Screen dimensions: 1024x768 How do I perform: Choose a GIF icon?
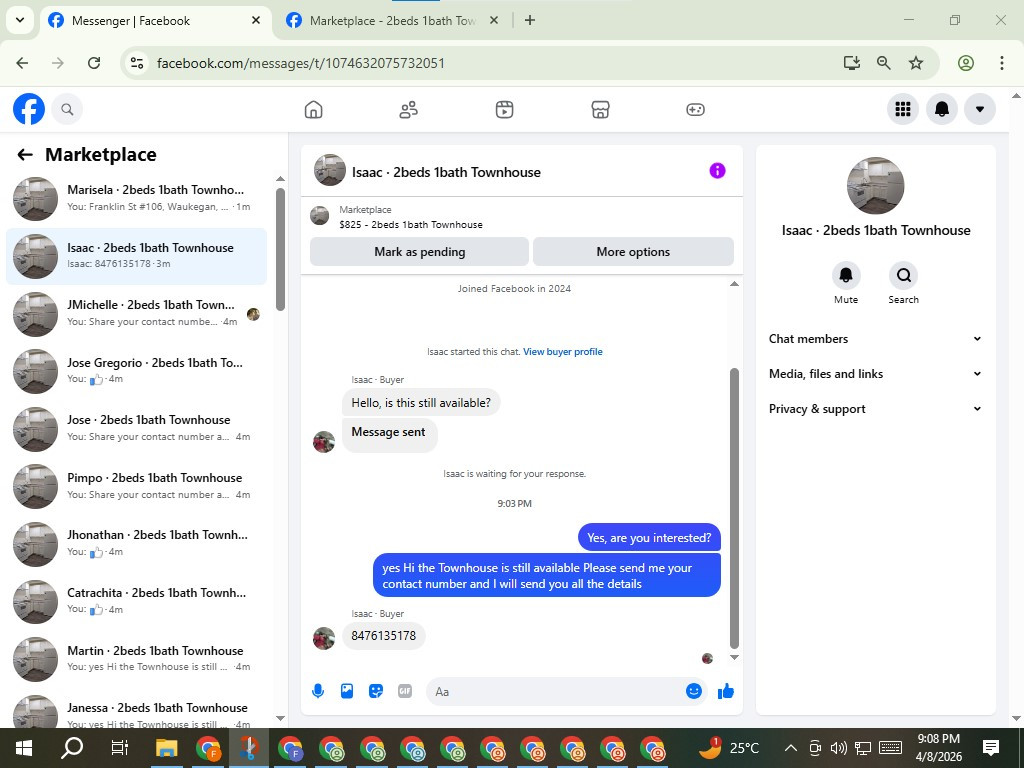pyautogui.click(x=405, y=691)
